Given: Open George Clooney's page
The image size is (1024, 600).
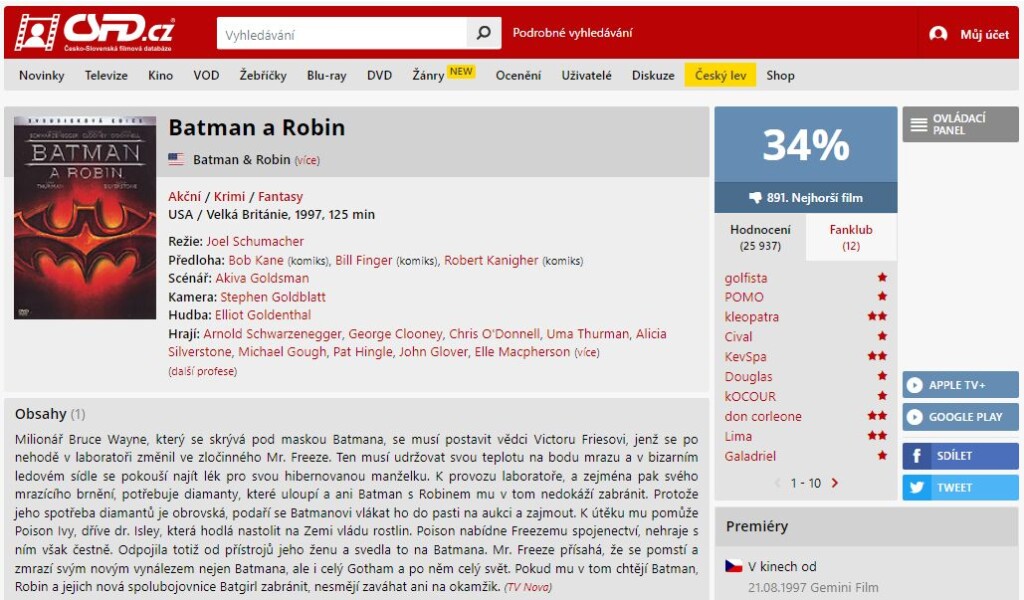Looking at the screenshot, I should pyautogui.click(x=395, y=334).
